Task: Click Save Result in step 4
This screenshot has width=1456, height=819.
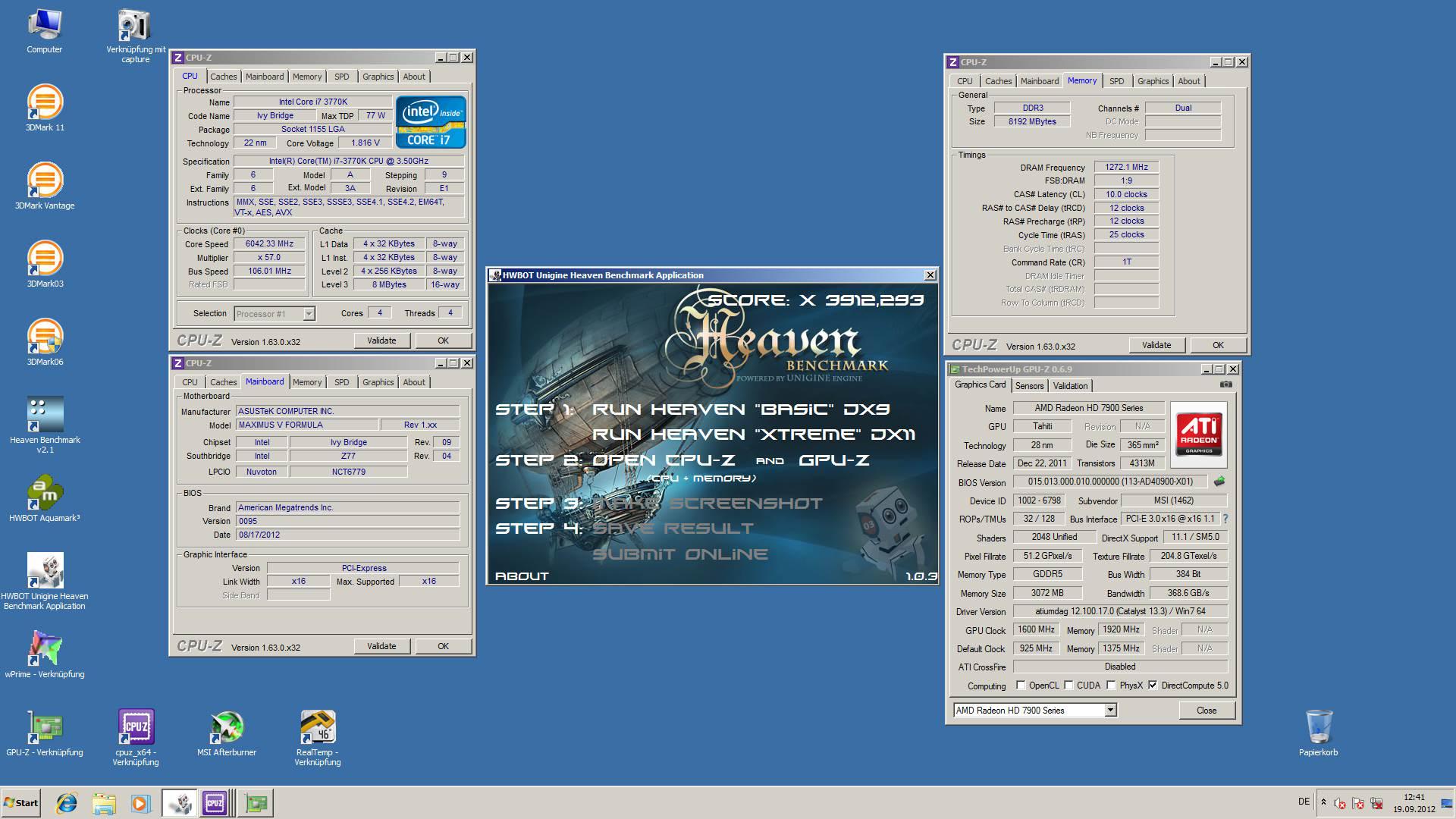Action: [673, 528]
